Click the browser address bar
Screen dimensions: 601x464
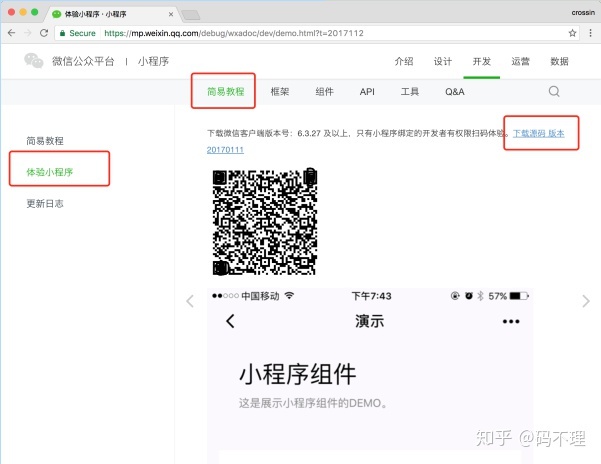pyautogui.click(x=300, y=33)
